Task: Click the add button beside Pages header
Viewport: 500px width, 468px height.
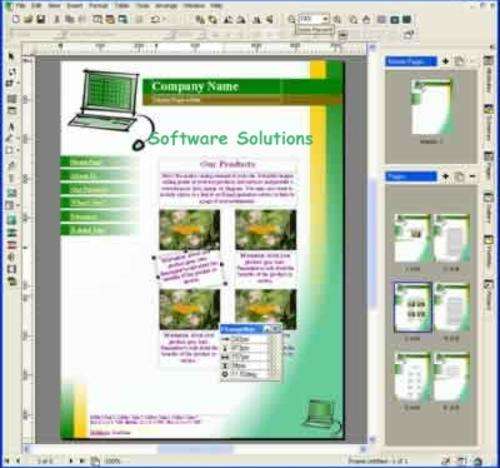Action: [x=446, y=176]
